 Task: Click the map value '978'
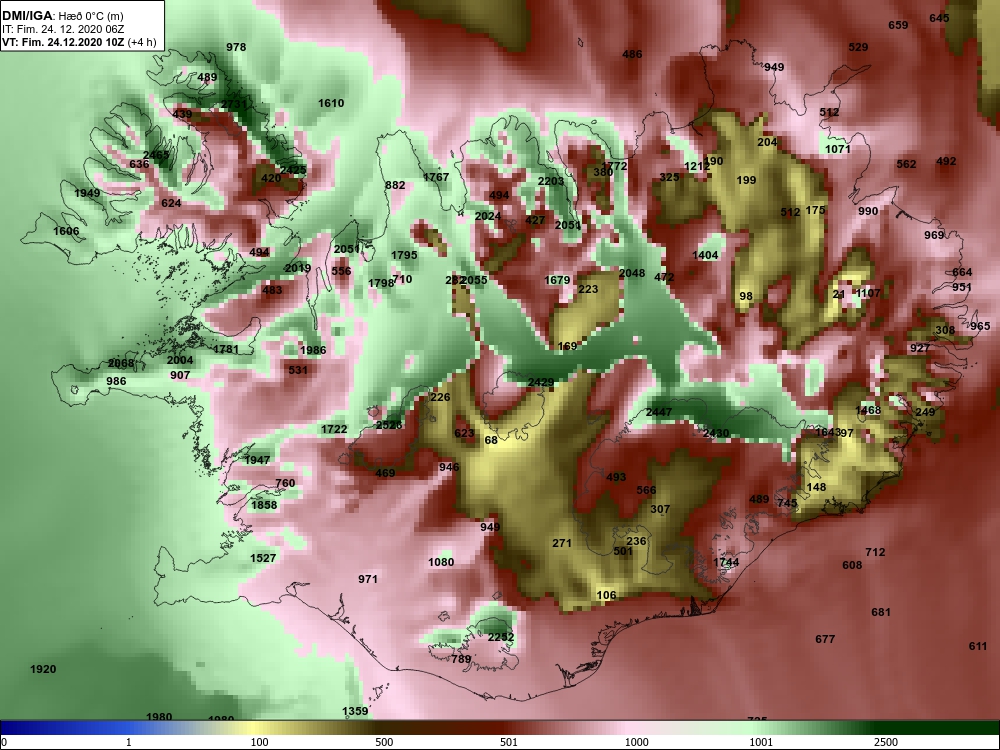[236, 47]
